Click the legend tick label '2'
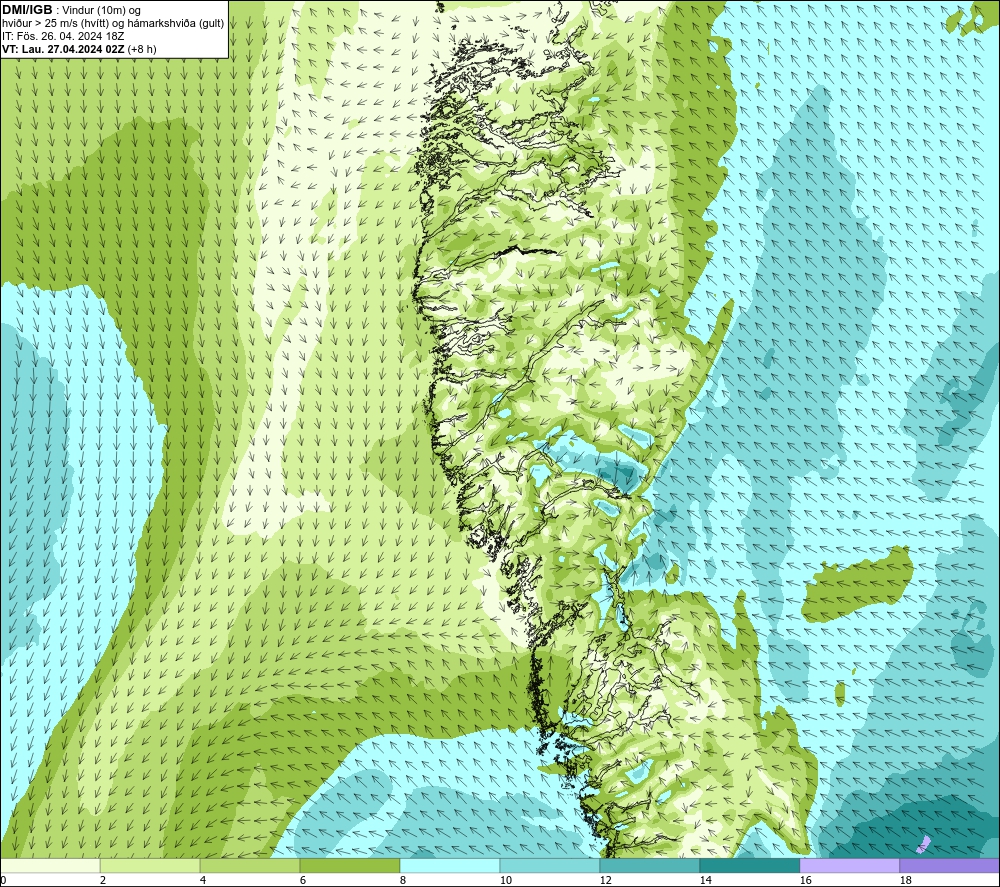 point(103,881)
